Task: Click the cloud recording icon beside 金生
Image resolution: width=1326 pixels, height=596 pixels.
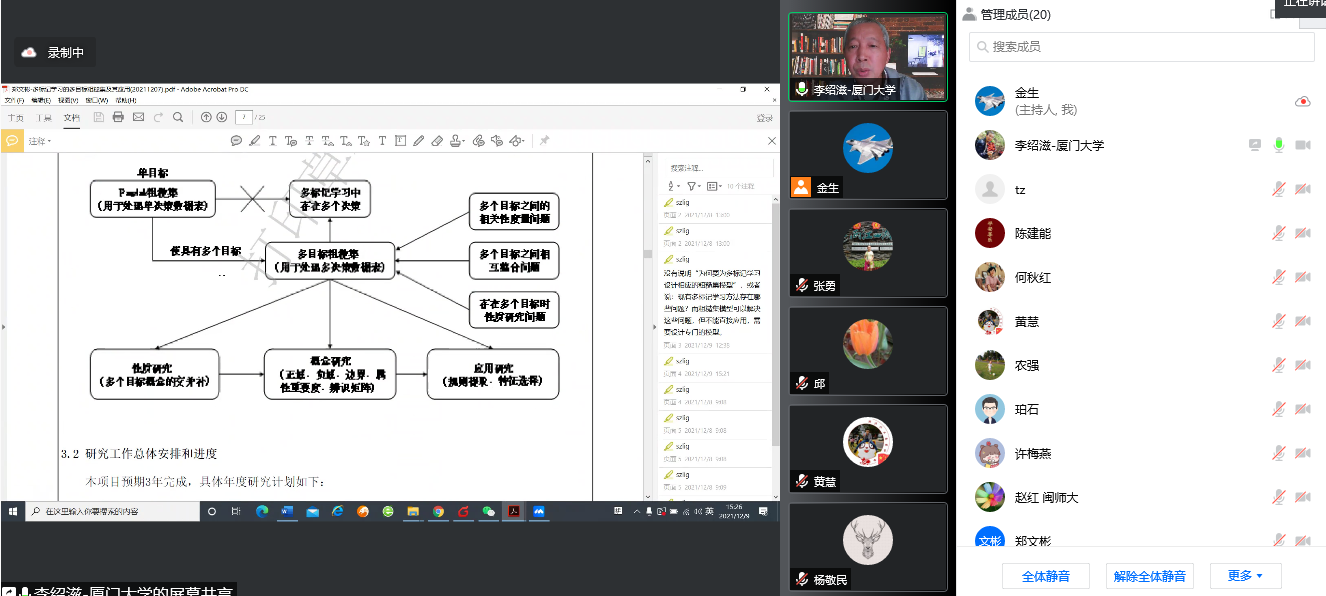Action: click(x=1302, y=101)
